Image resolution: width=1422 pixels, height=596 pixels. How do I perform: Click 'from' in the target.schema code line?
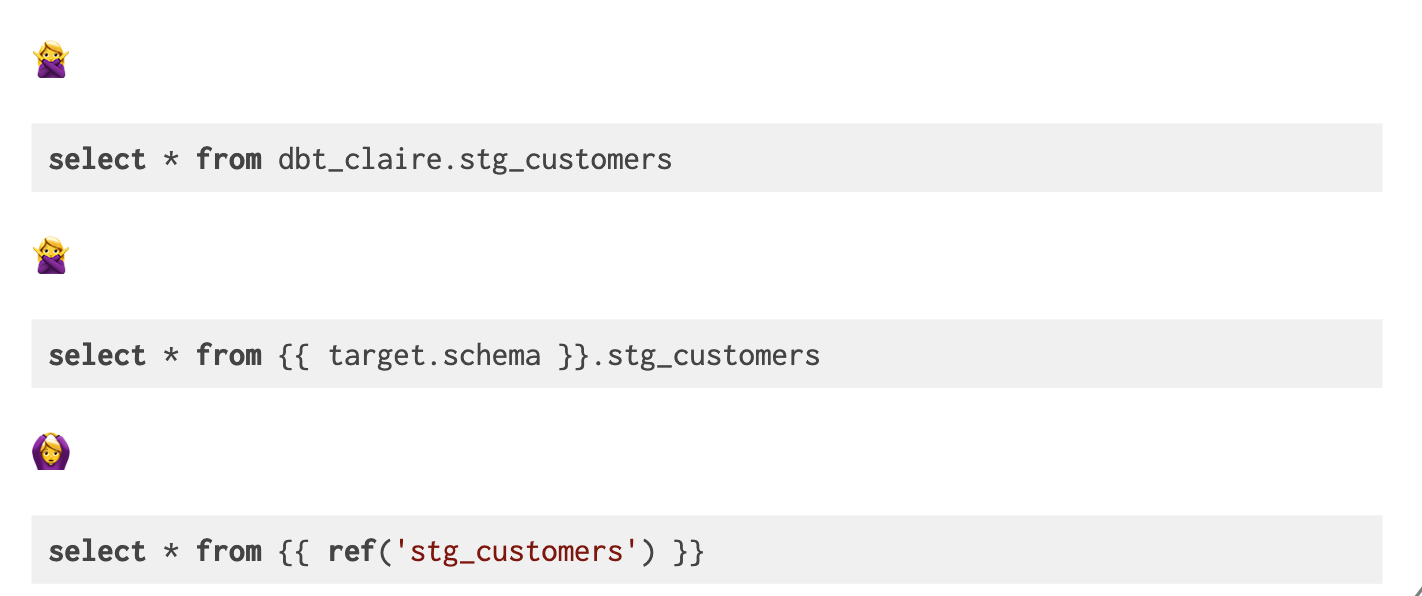[x=229, y=355]
